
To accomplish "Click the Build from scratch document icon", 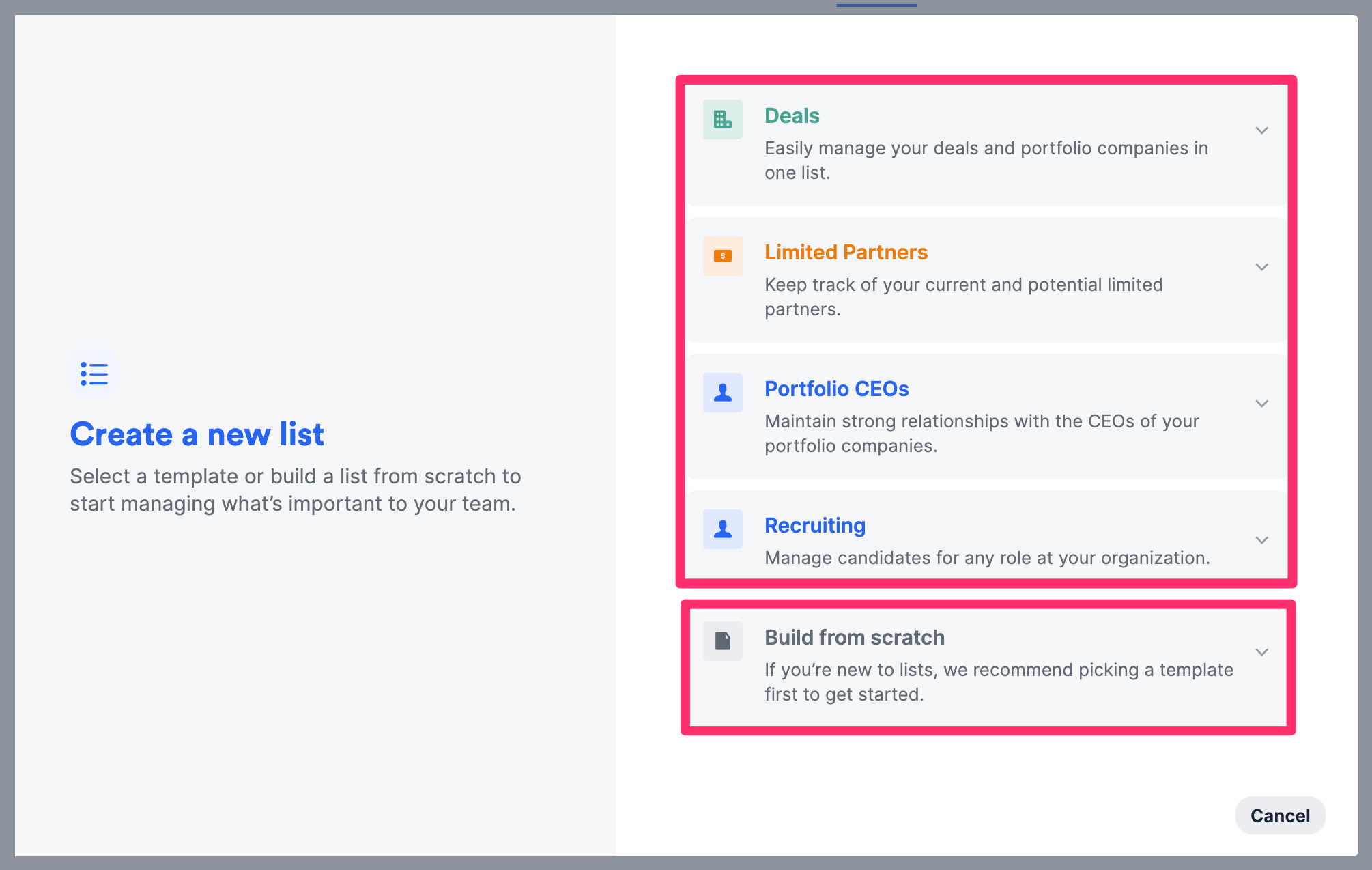I will [x=722, y=641].
